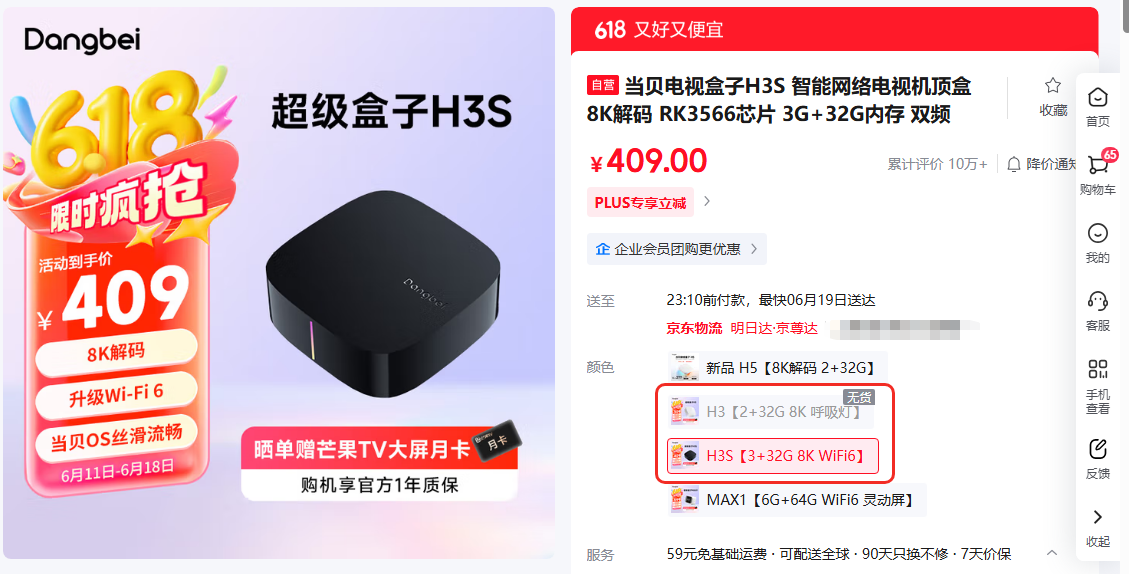Select the 新品 H5 8K解码 2+32G option
Screen dimensions: 1129x574
click(777, 368)
